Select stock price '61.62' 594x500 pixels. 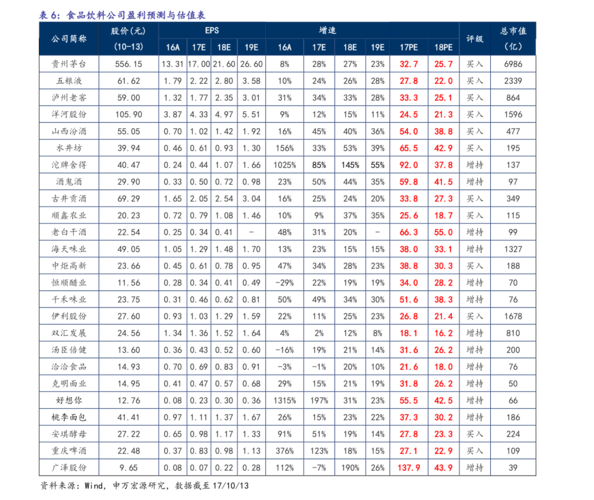(x=128, y=81)
